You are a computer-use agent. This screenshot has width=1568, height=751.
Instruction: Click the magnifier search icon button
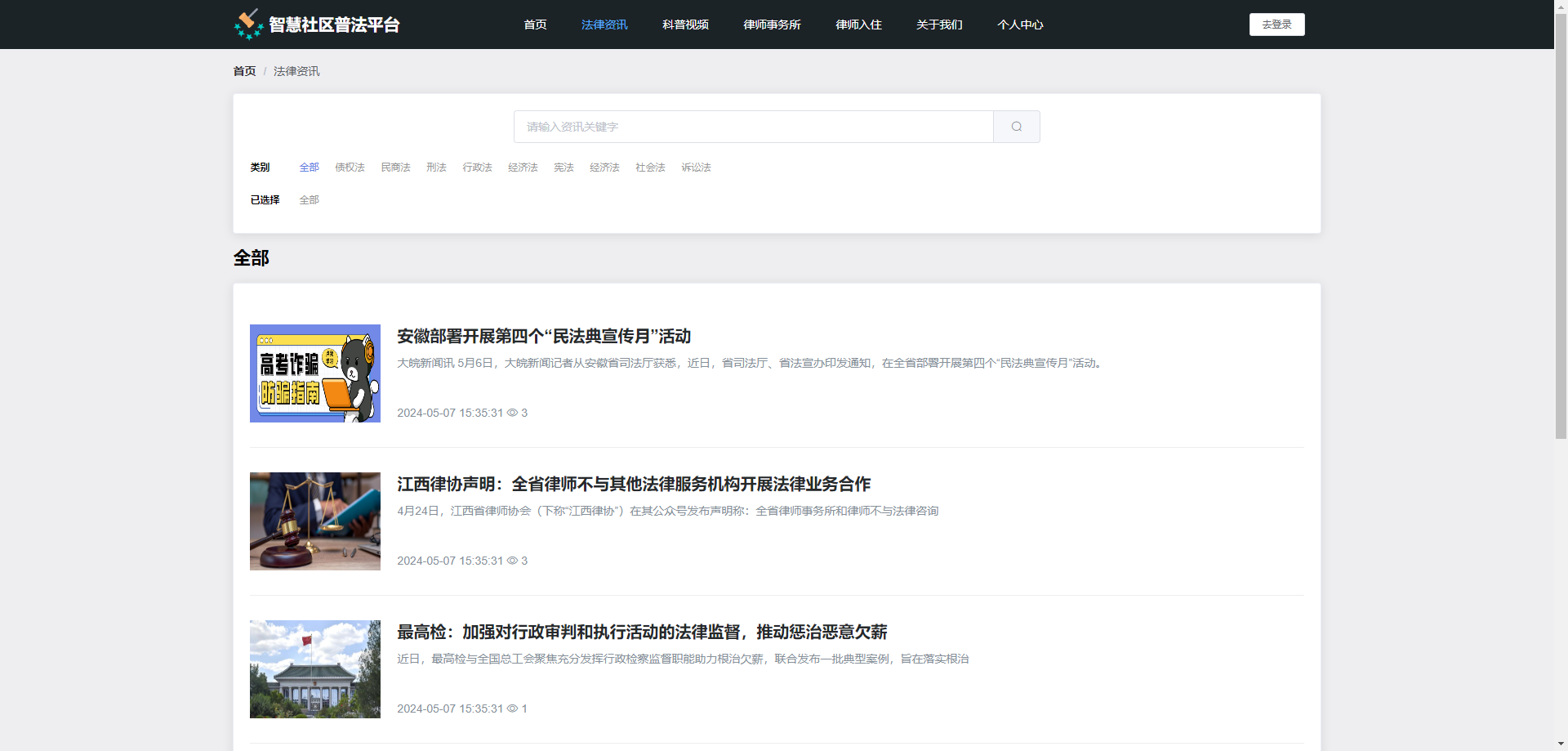[x=1016, y=127]
